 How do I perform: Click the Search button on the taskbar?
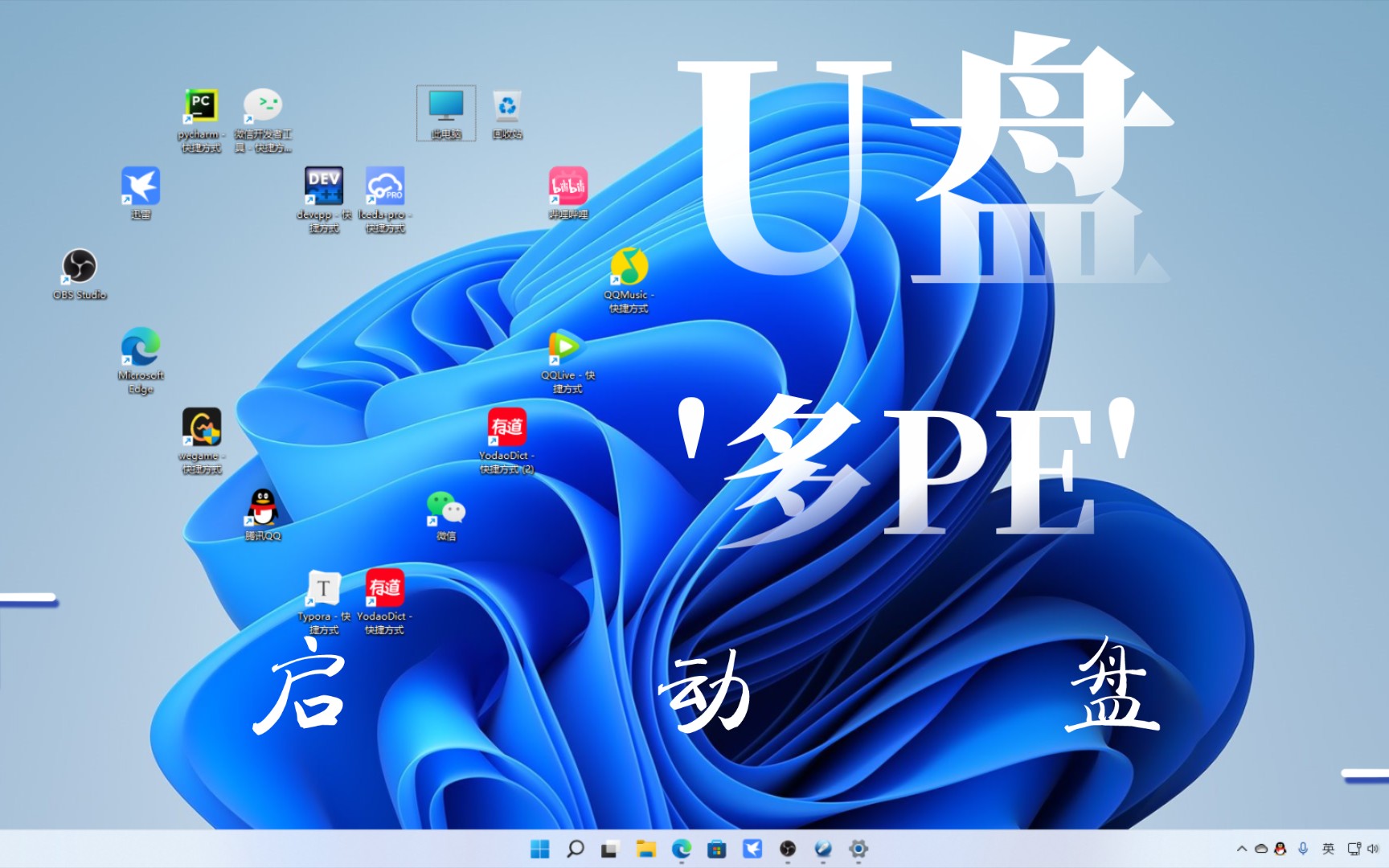[574, 848]
